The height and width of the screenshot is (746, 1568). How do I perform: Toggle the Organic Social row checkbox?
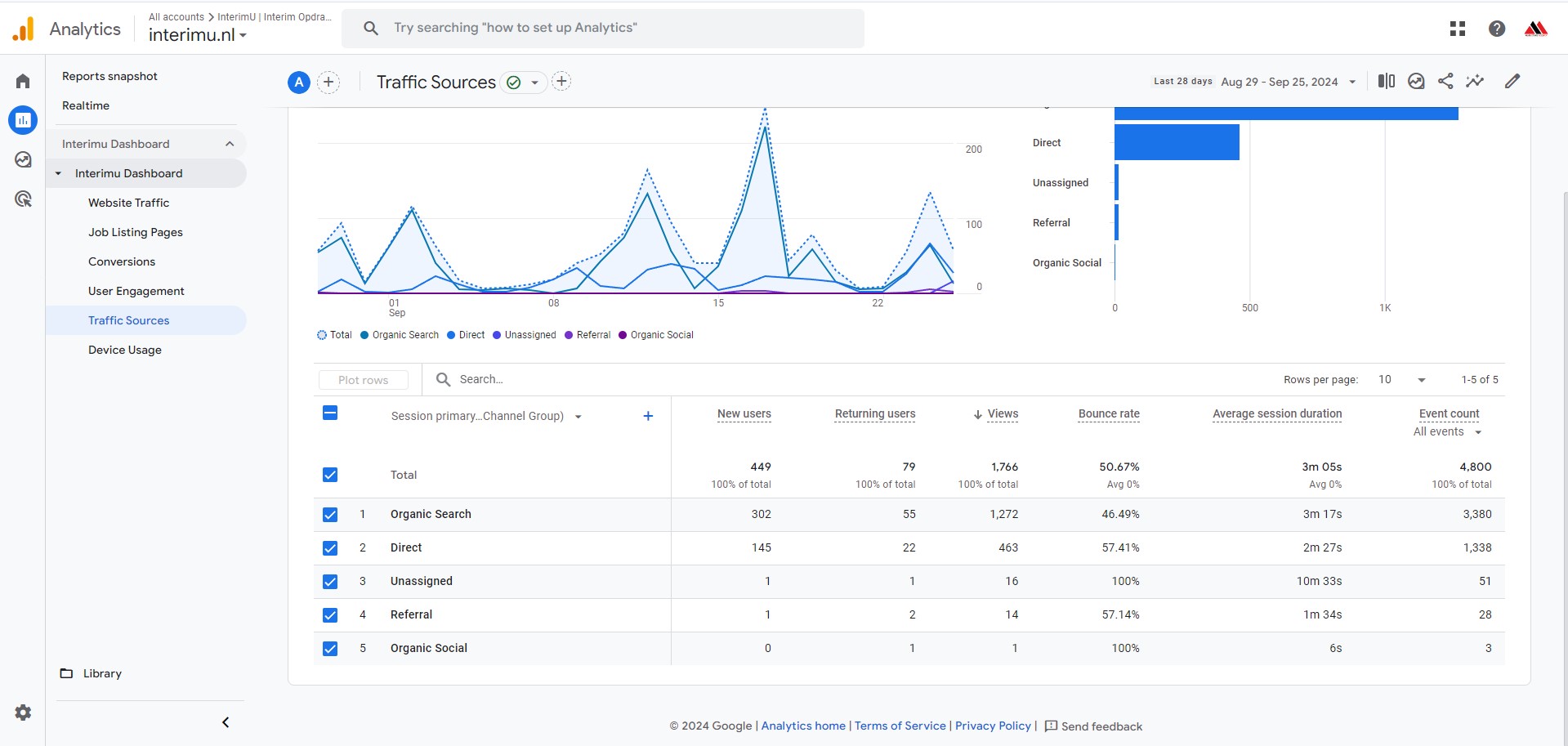click(x=330, y=649)
